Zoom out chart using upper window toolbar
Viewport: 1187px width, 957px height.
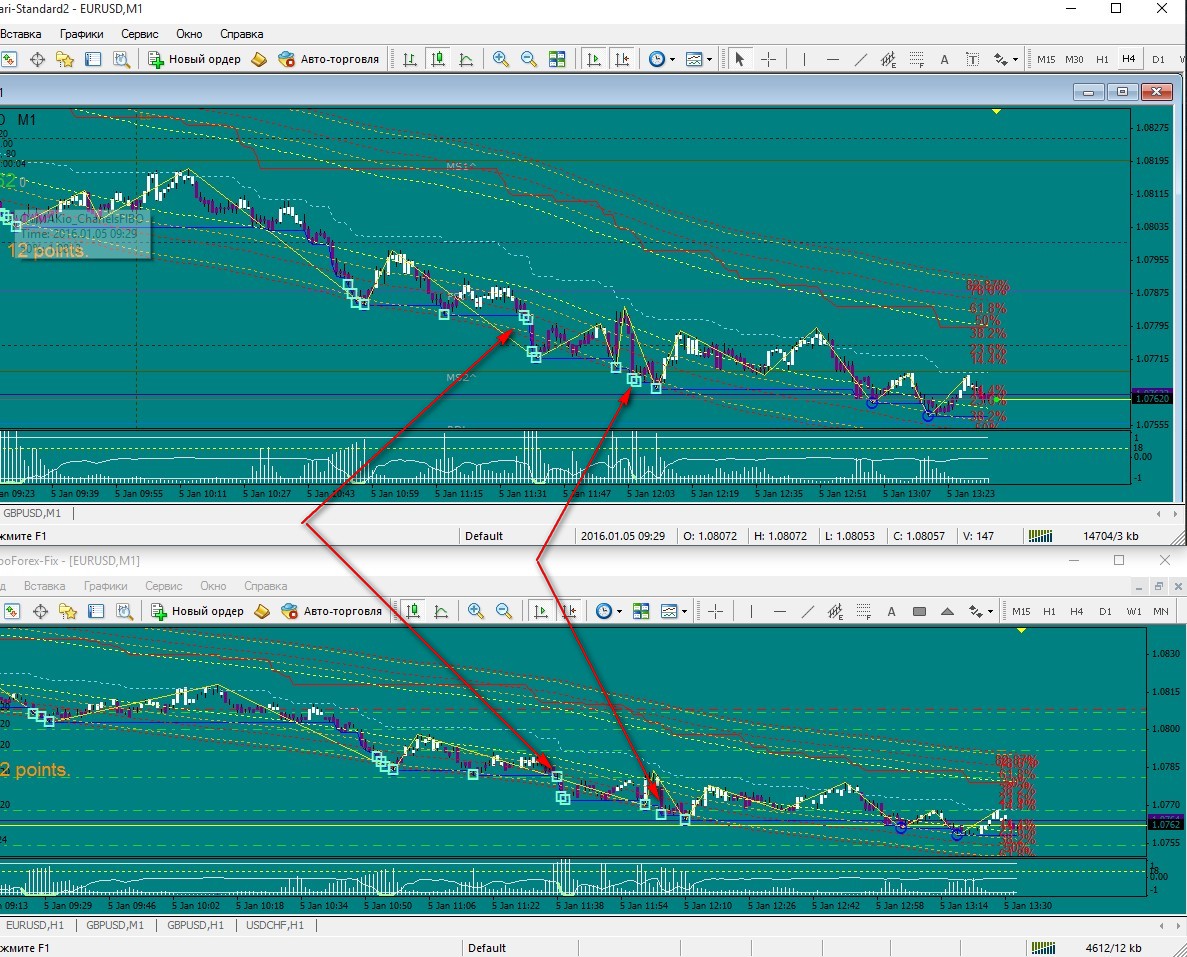tap(528, 59)
